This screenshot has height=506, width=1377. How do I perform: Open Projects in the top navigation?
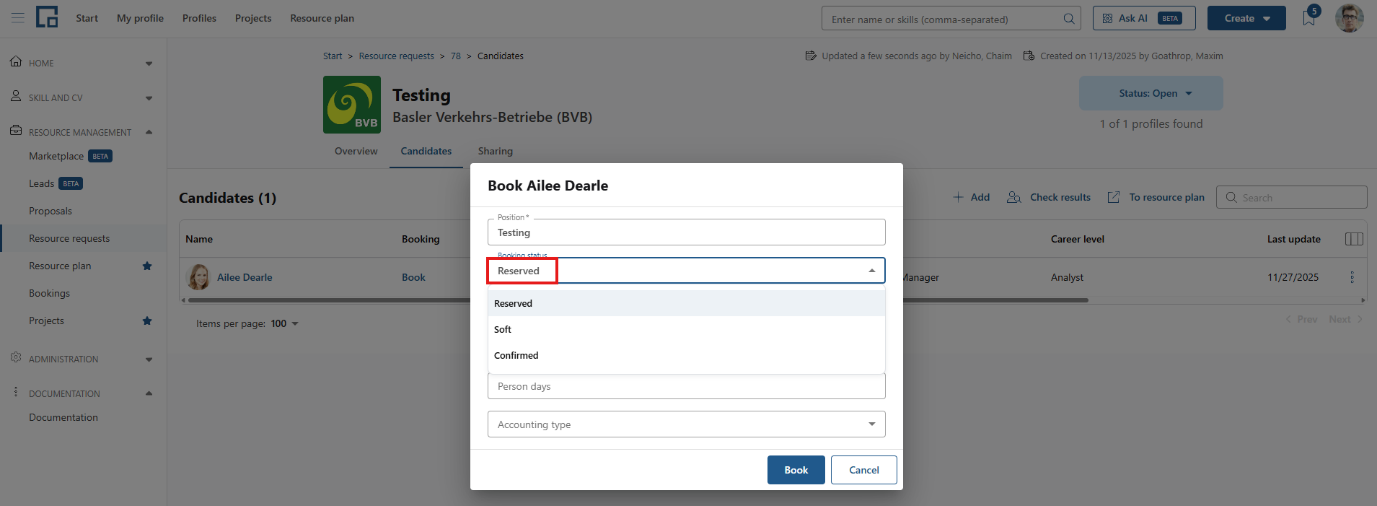click(253, 18)
